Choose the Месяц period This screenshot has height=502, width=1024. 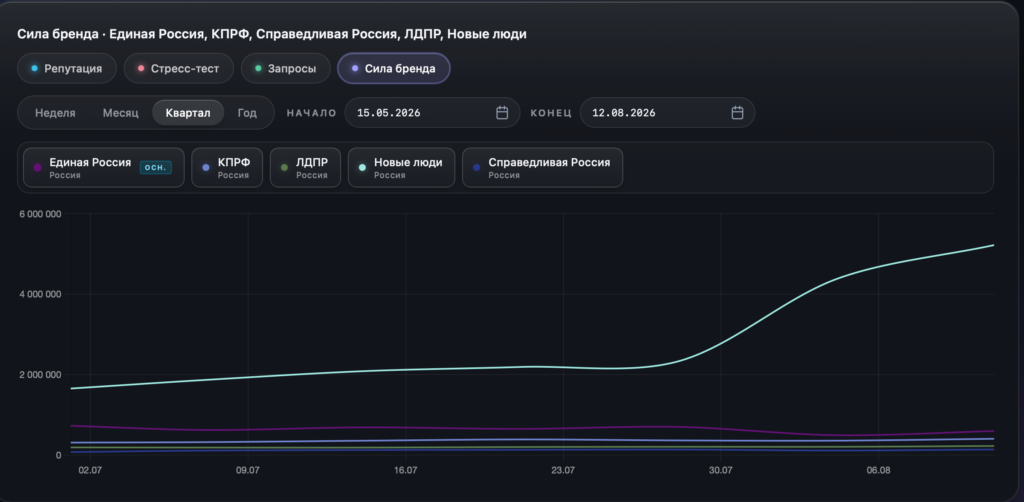click(121, 113)
